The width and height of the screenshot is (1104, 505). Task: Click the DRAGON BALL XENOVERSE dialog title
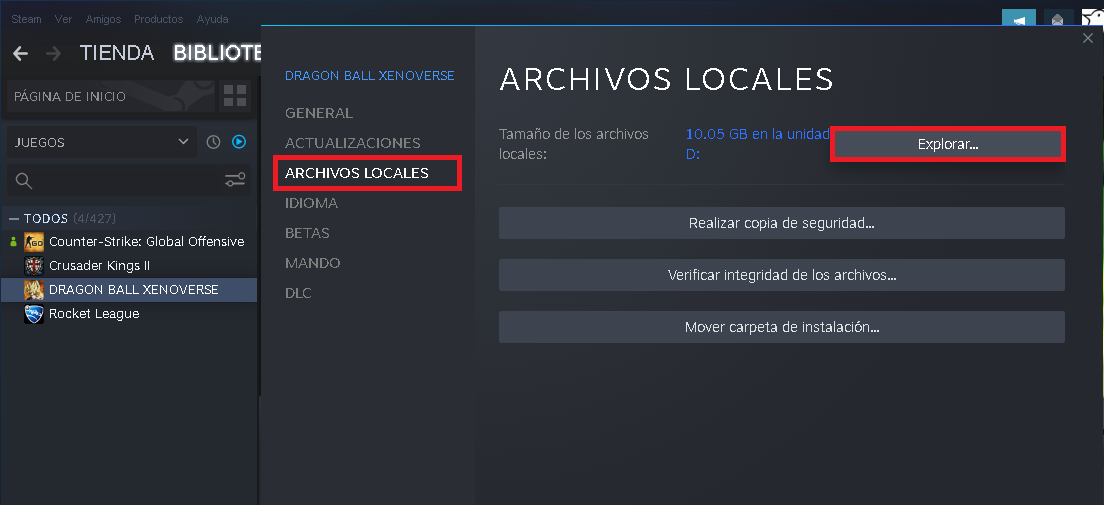[370, 75]
